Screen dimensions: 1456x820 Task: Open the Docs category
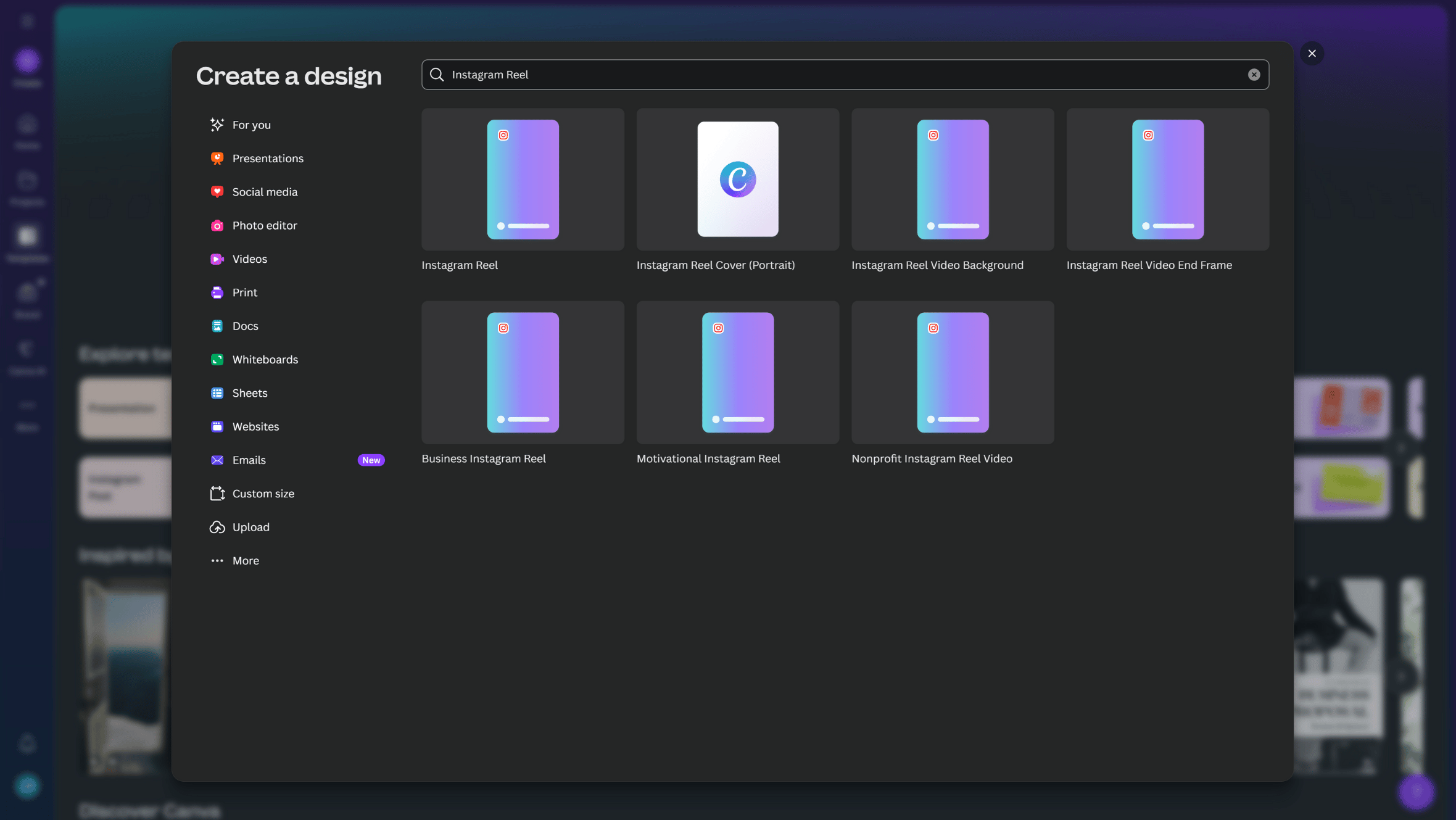pyautogui.click(x=245, y=326)
